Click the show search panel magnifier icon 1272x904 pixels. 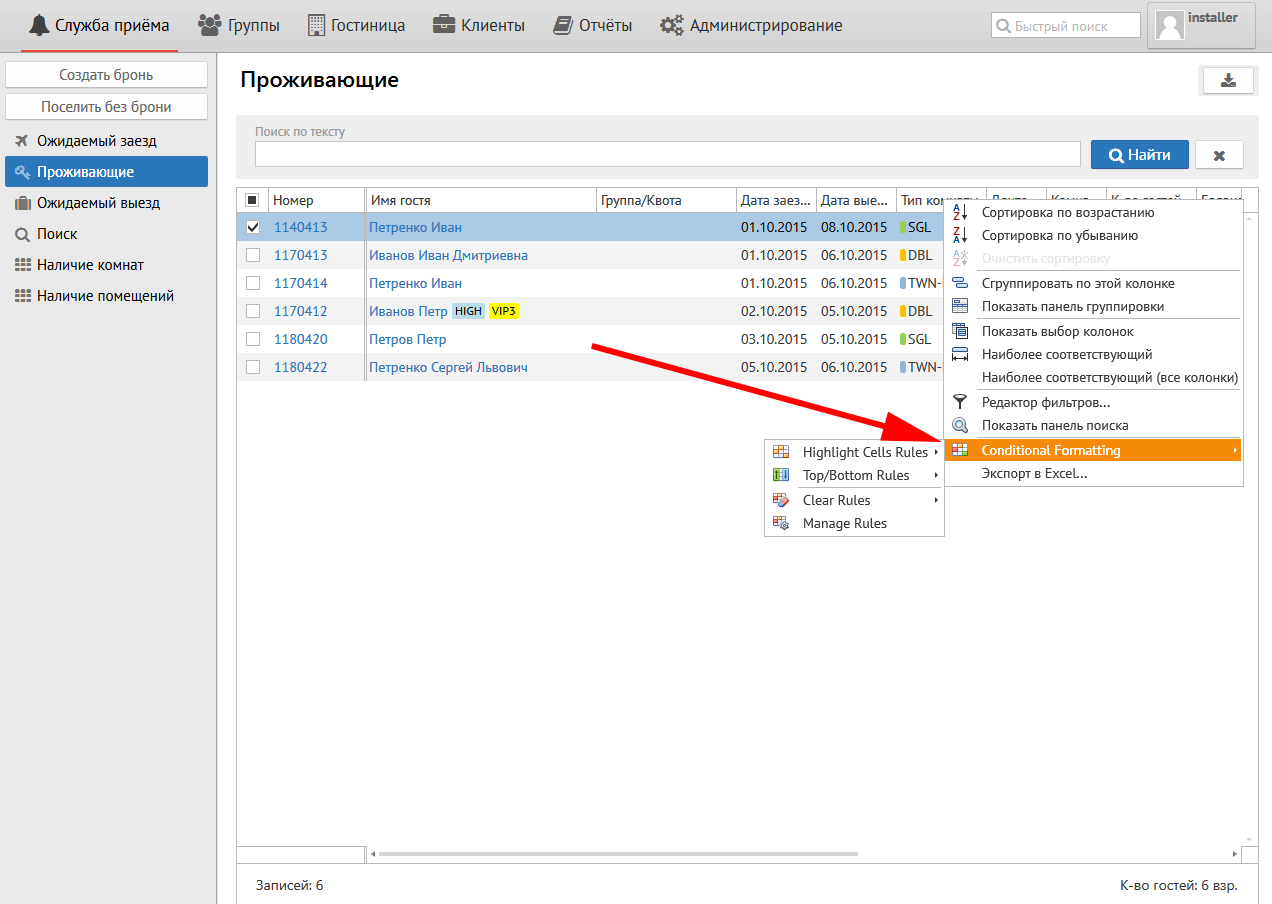[960, 425]
